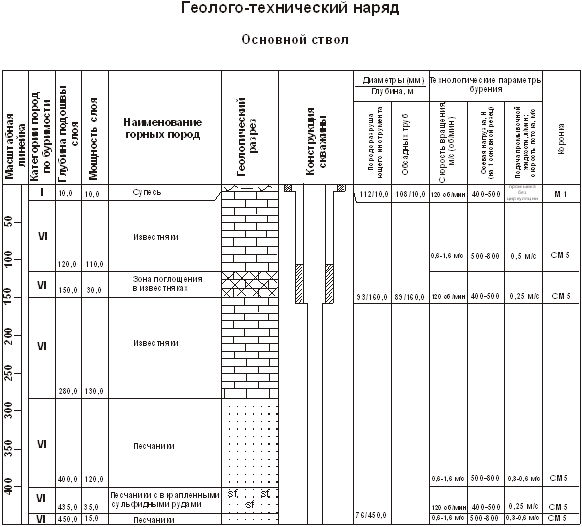Click the "Геологический разрез" column header
This screenshot has height=527, width=582.
pos(246,137)
